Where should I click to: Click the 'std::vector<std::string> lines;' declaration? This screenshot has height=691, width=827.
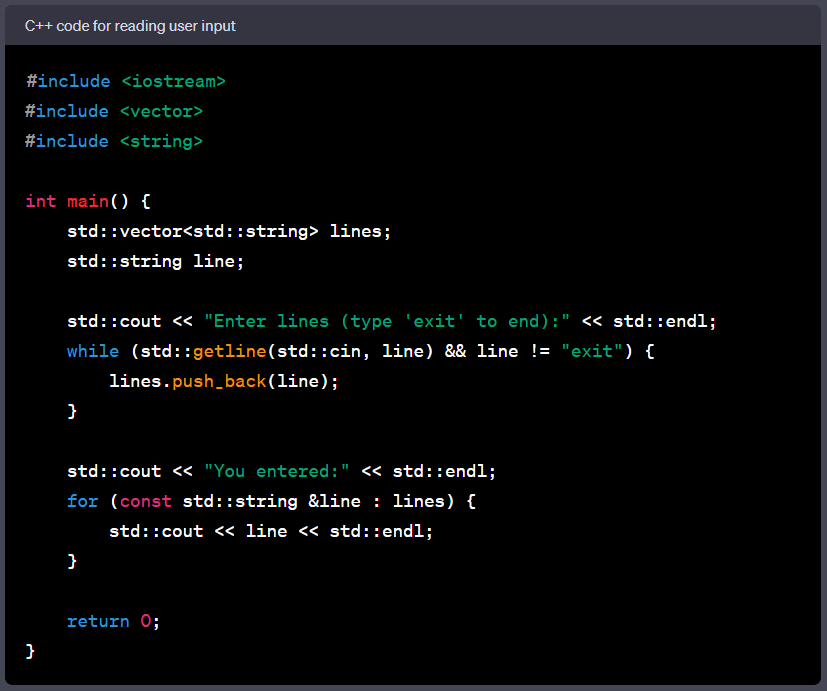pos(228,231)
